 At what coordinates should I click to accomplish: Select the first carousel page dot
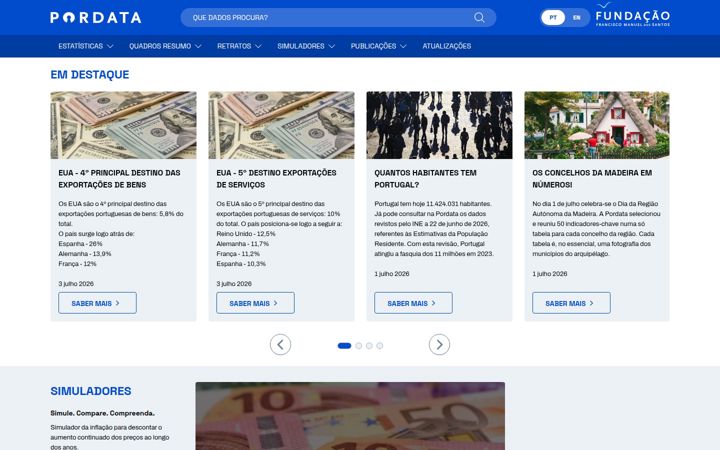tap(344, 346)
